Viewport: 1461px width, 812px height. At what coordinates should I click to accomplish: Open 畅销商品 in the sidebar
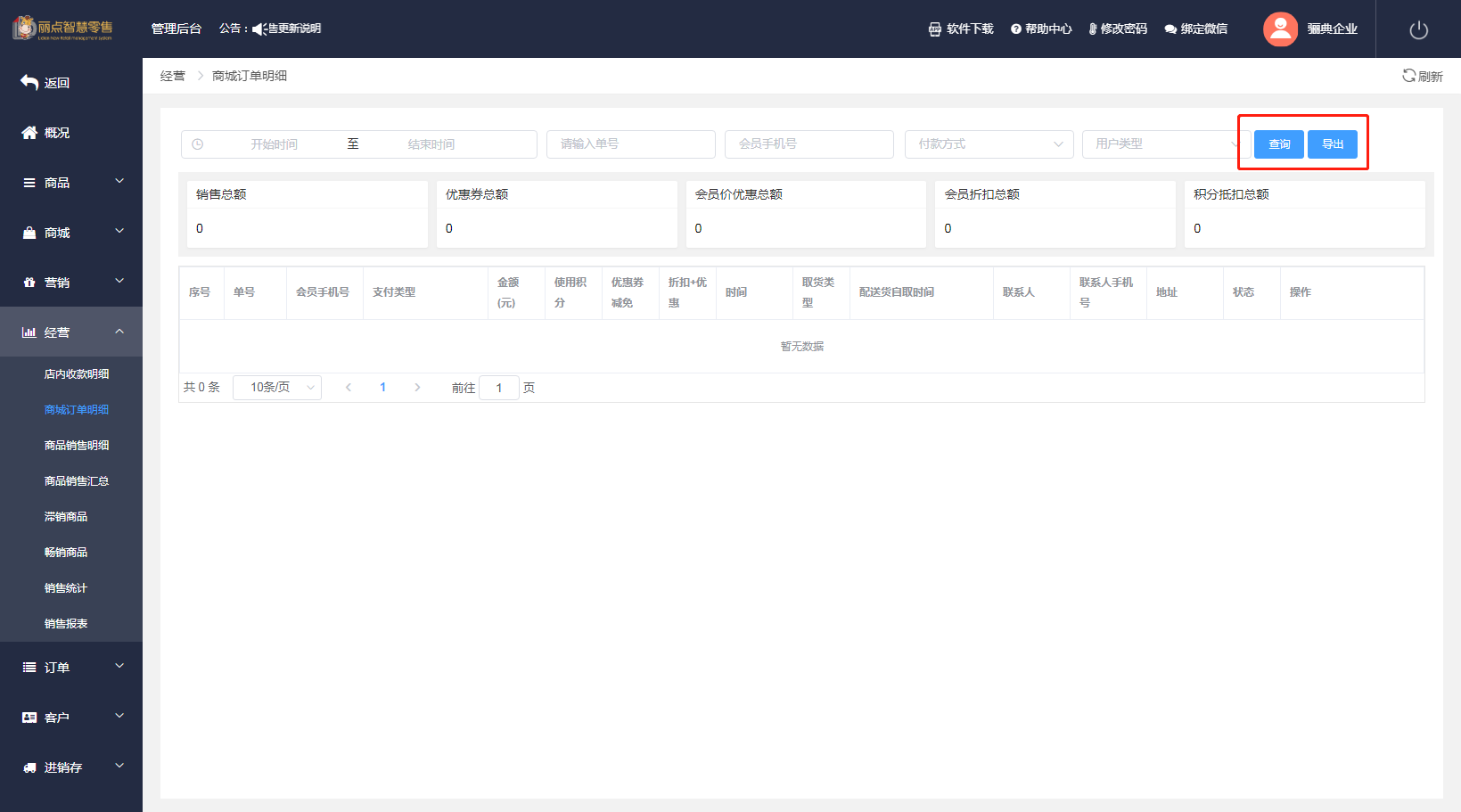tap(66, 553)
